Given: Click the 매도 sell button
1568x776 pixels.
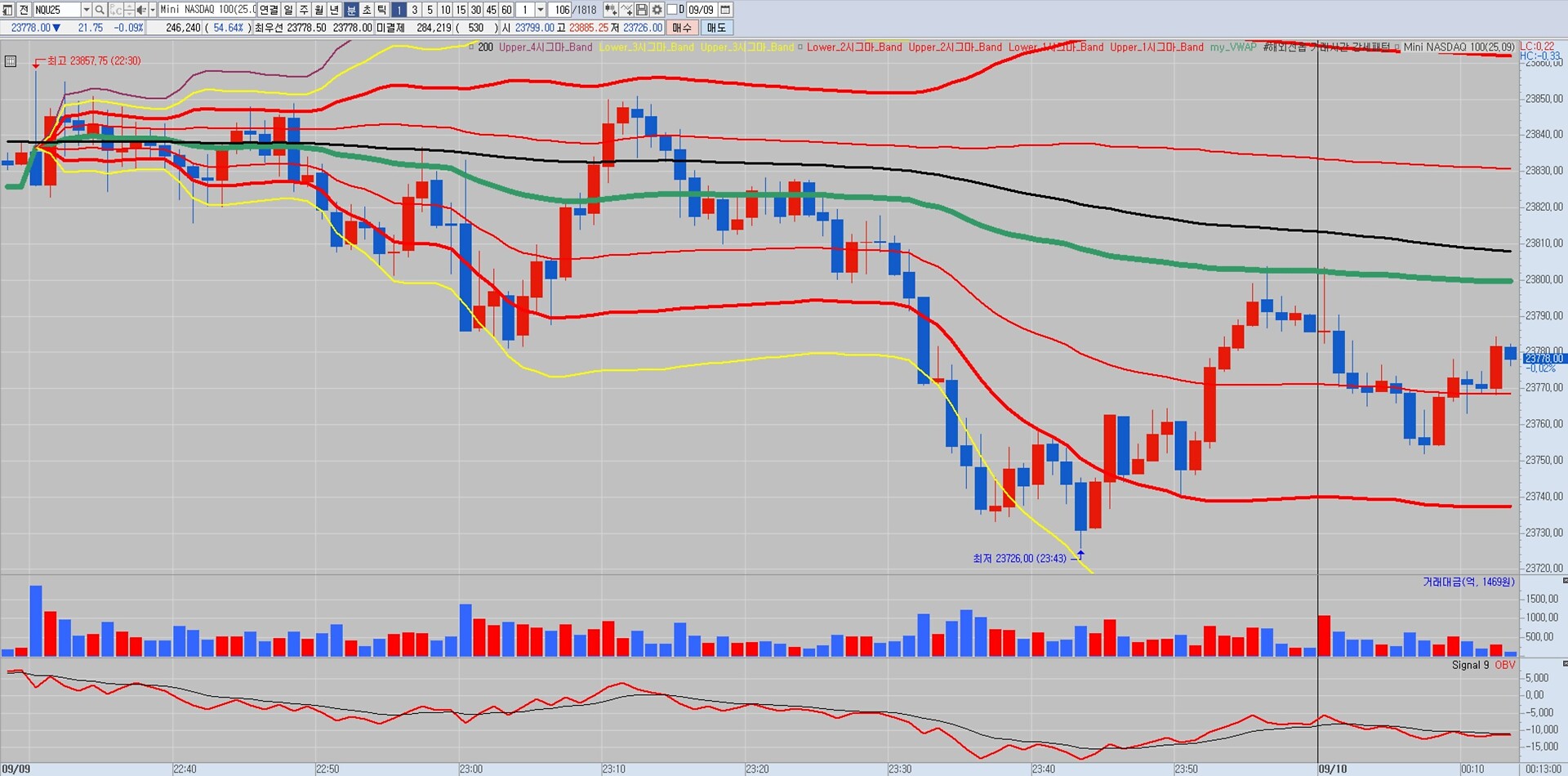Looking at the screenshot, I should 716,28.
